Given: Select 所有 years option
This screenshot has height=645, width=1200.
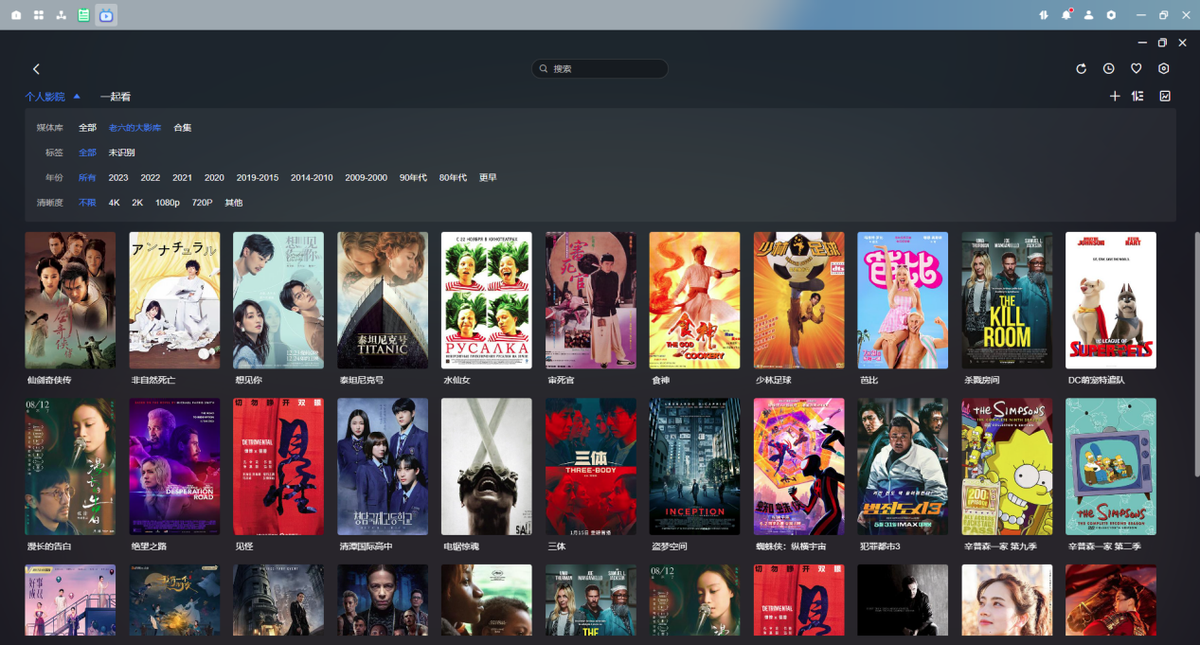Looking at the screenshot, I should pyautogui.click(x=88, y=178).
